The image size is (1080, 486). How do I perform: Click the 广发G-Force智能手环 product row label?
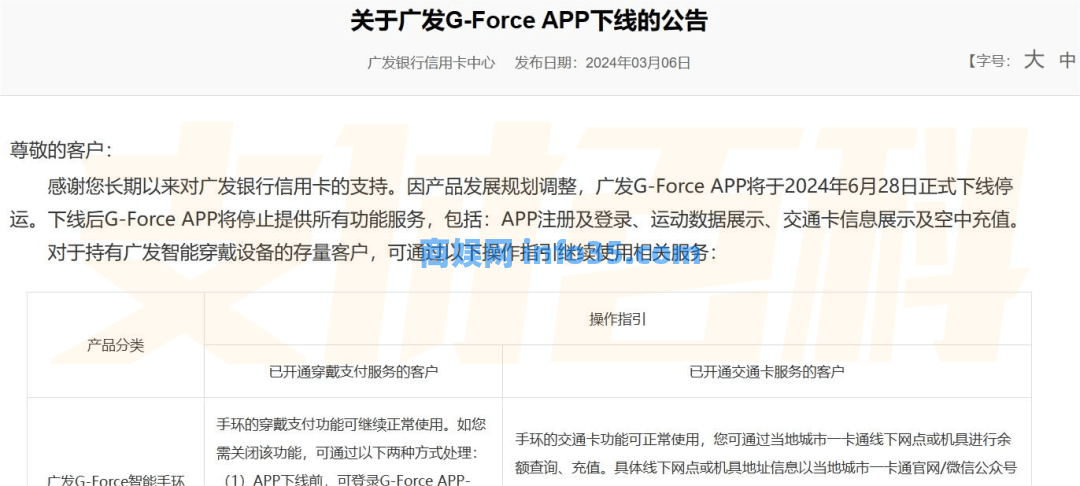click(115, 480)
